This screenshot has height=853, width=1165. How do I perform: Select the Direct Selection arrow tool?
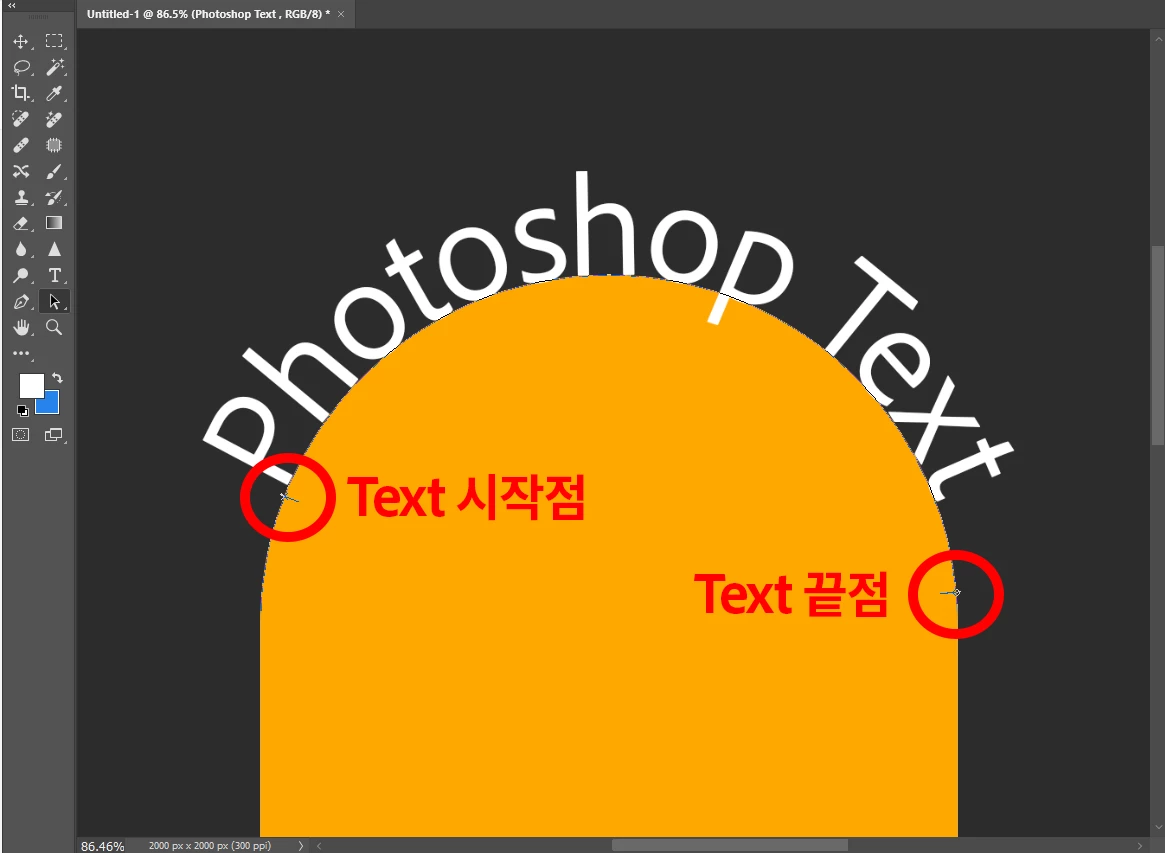pos(53,301)
